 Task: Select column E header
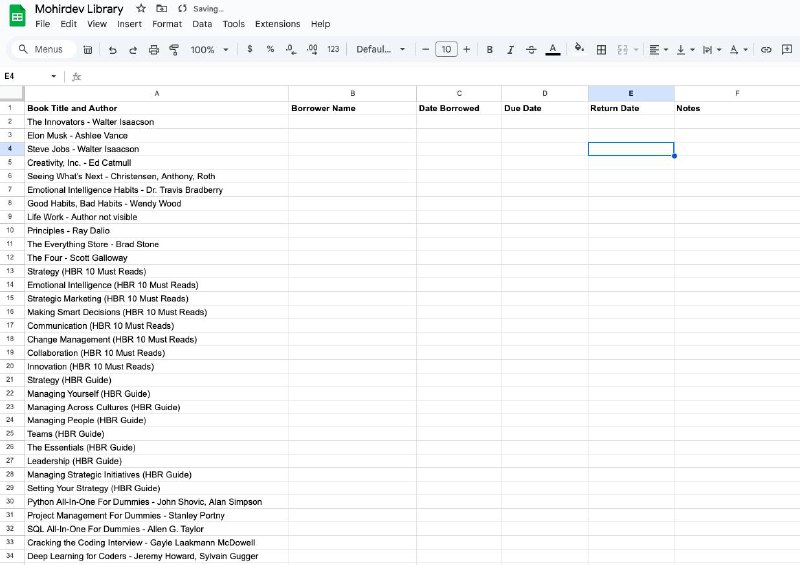[631, 93]
